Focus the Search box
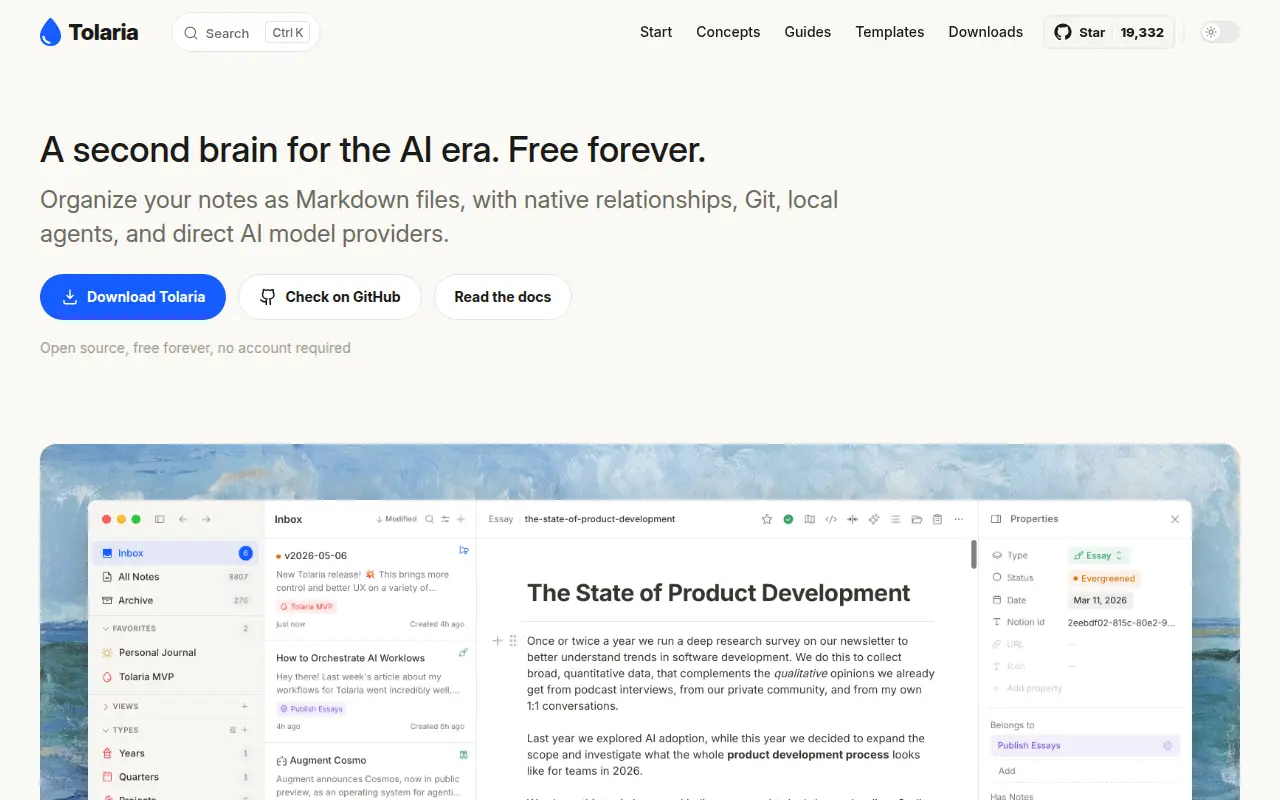 pos(246,32)
